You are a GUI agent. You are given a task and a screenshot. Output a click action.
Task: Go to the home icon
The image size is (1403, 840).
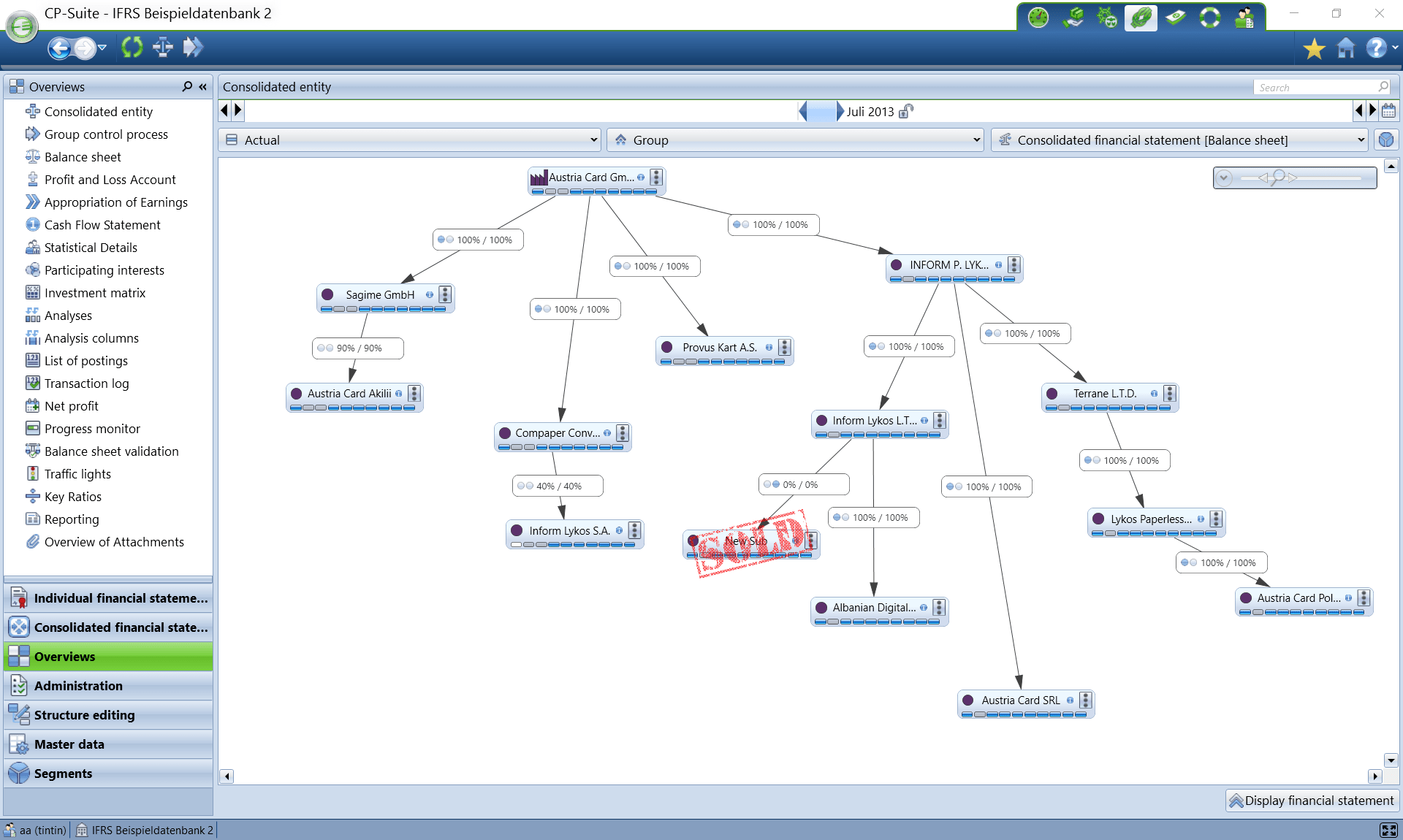tap(1346, 49)
